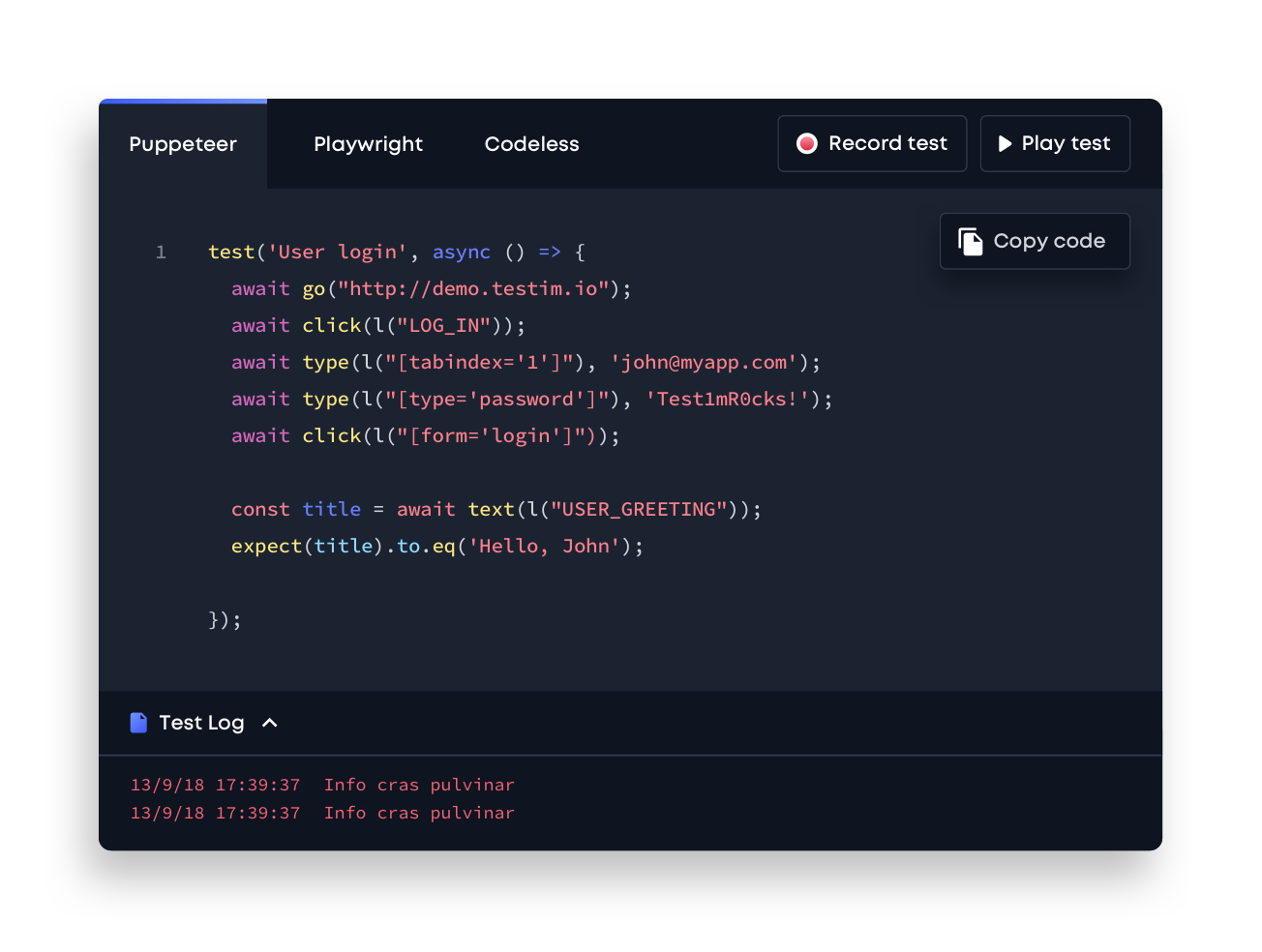Click the go("http://demo.testim.io") line
Screen dimensions: 1262x952
tap(432, 289)
